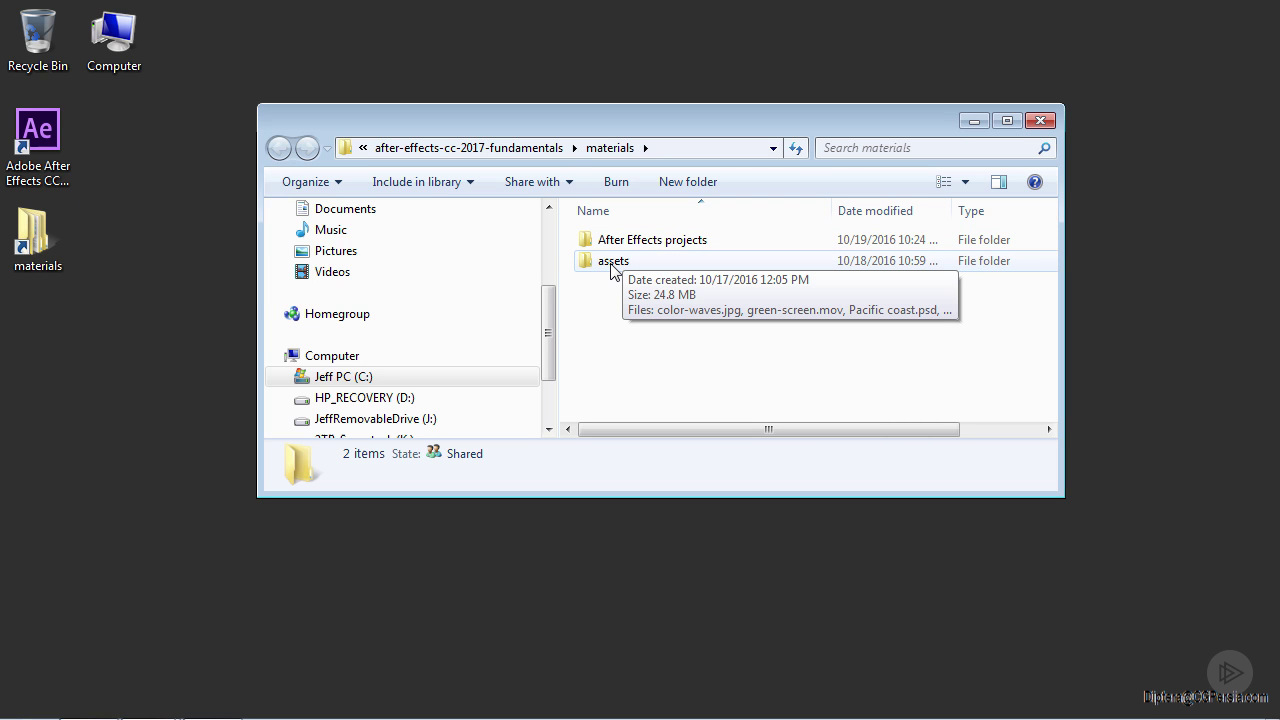Viewport: 1280px width, 720px height.
Task: Click the folder icon in address bar
Action: coord(346,148)
